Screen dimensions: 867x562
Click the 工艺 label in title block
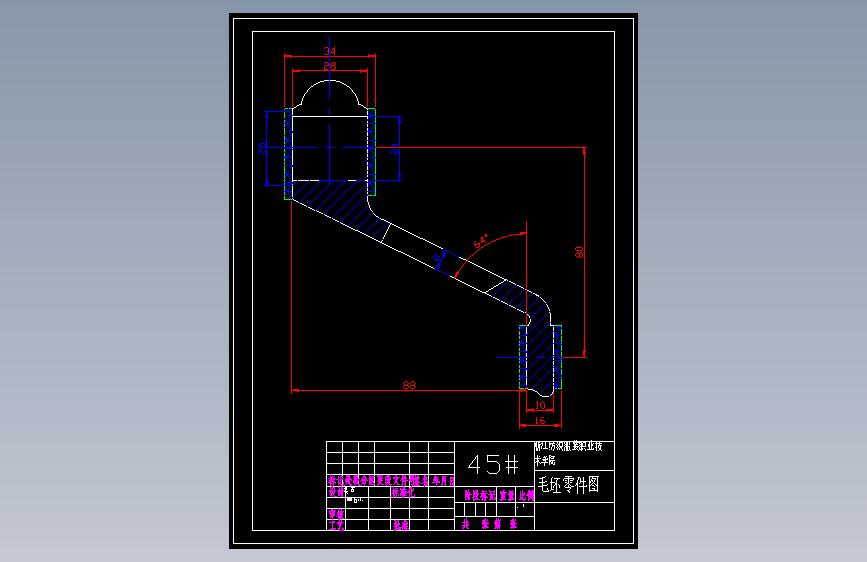point(336,525)
